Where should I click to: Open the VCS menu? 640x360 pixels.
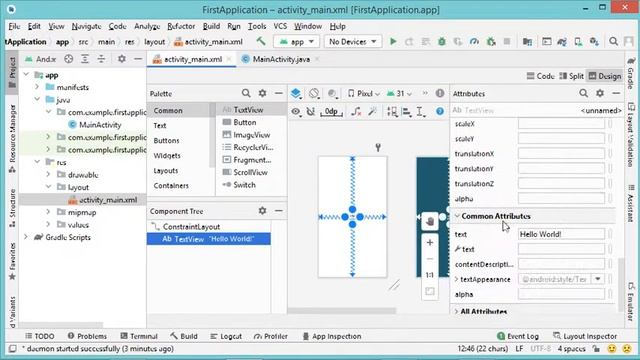pyautogui.click(x=280, y=26)
